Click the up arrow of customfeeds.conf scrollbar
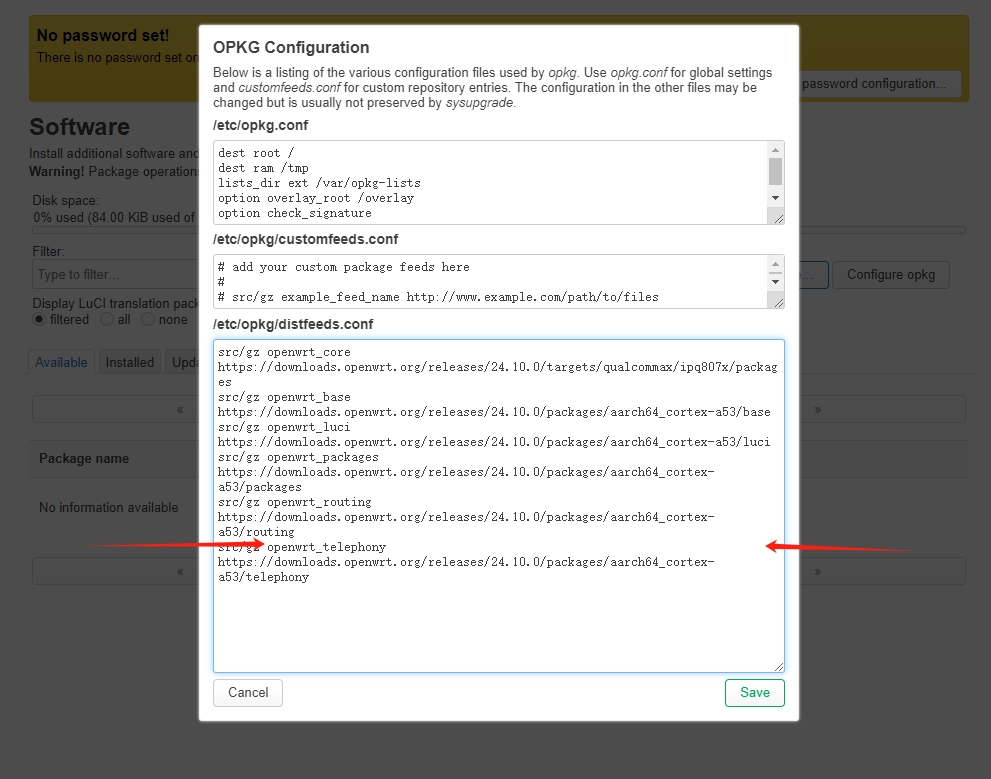The width and height of the screenshot is (991, 779). pyautogui.click(x=775, y=264)
